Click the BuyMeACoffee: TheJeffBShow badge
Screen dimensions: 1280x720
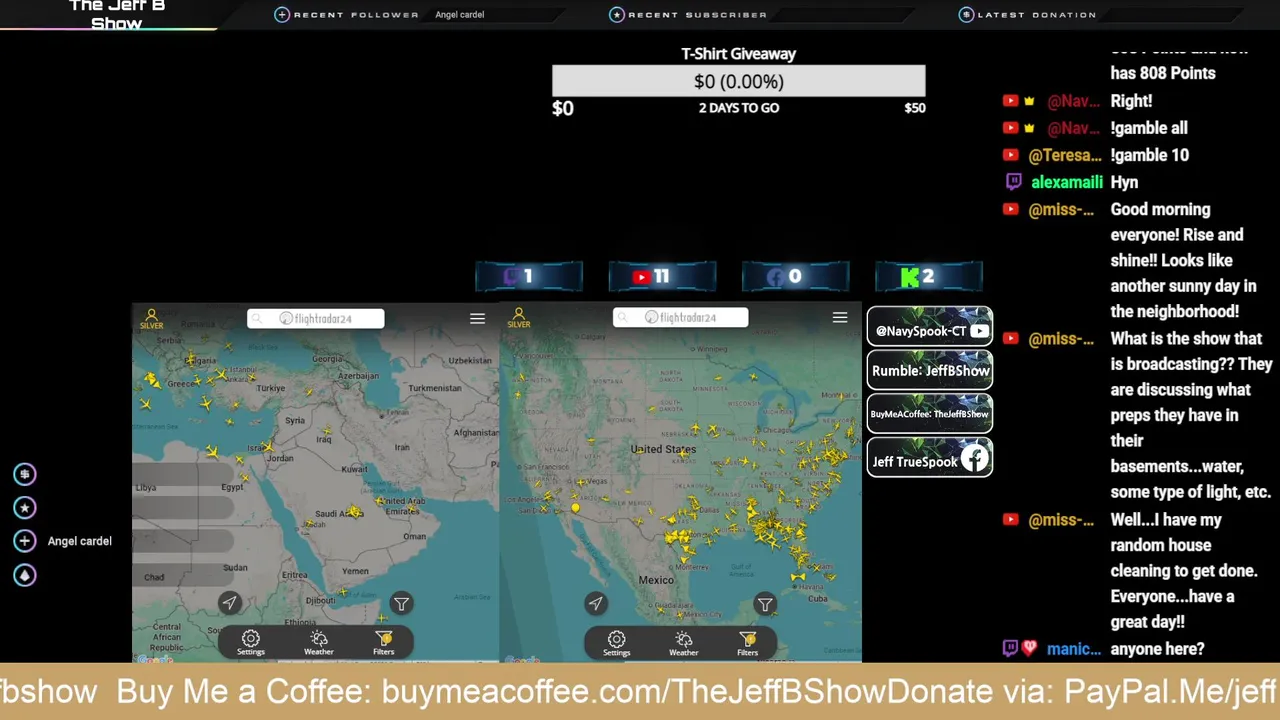tap(930, 414)
